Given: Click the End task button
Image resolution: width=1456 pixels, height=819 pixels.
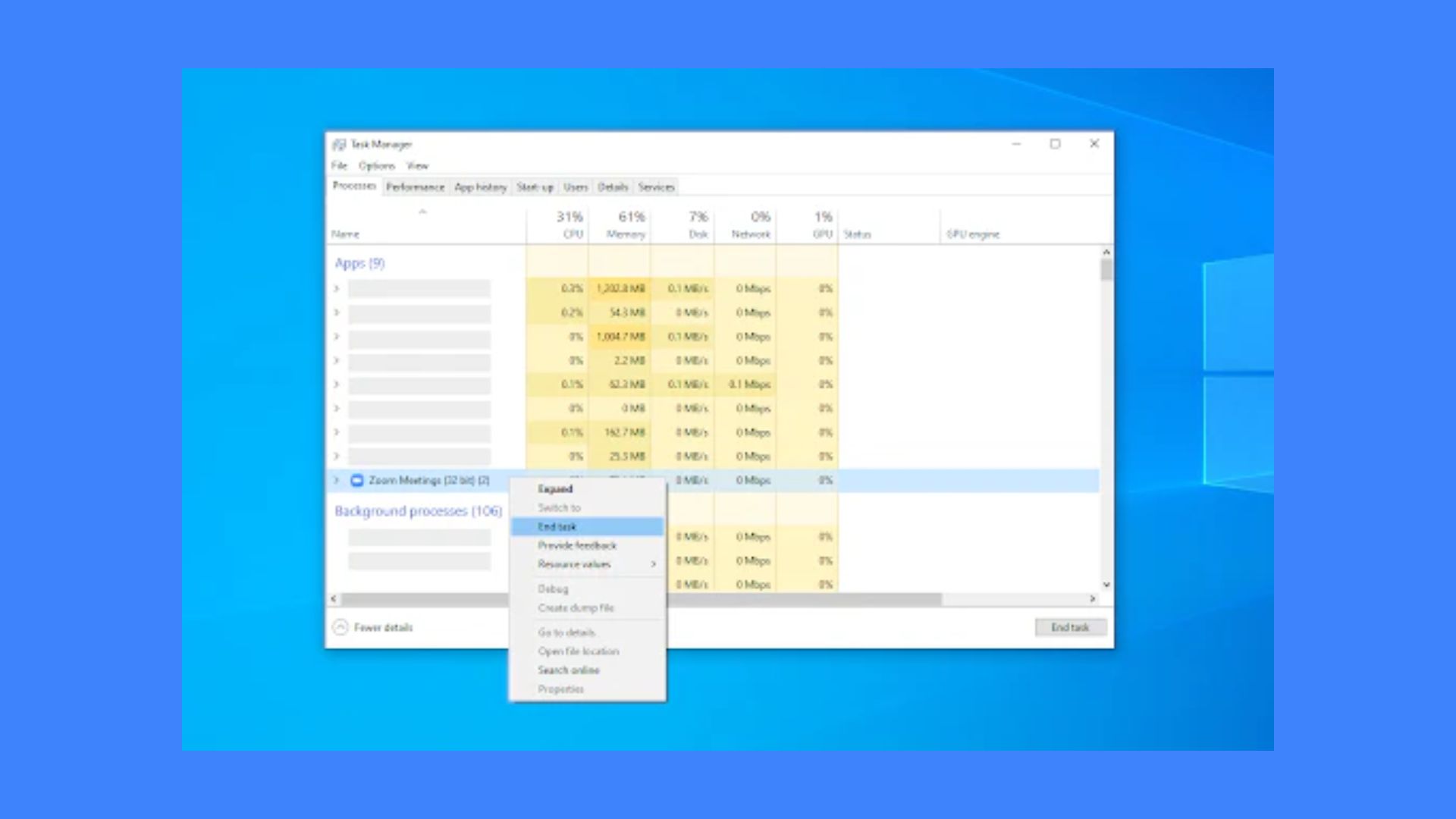Looking at the screenshot, I should (1070, 627).
